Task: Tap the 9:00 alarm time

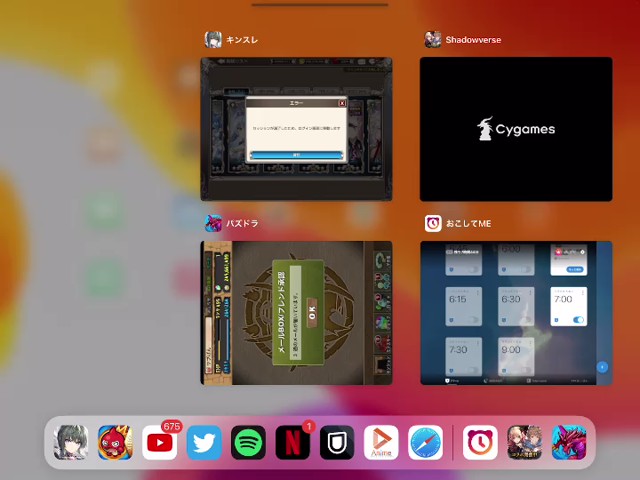Action: [511, 350]
